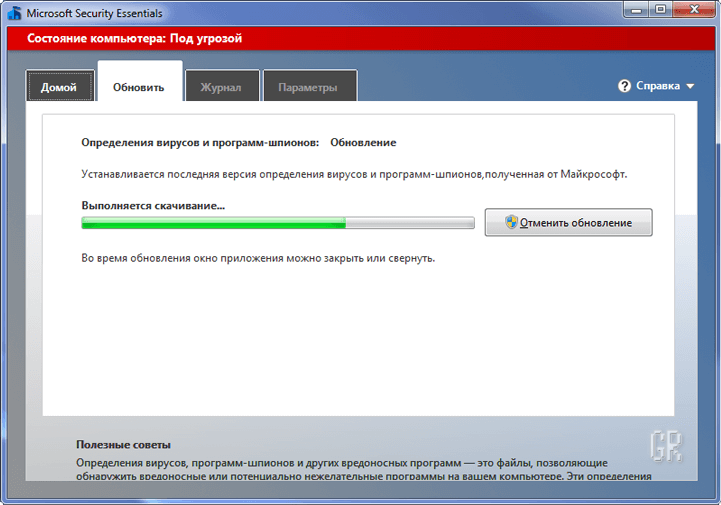Minimize the Security Essentials window
Screen dimensions: 721x505
click(x=636, y=10)
